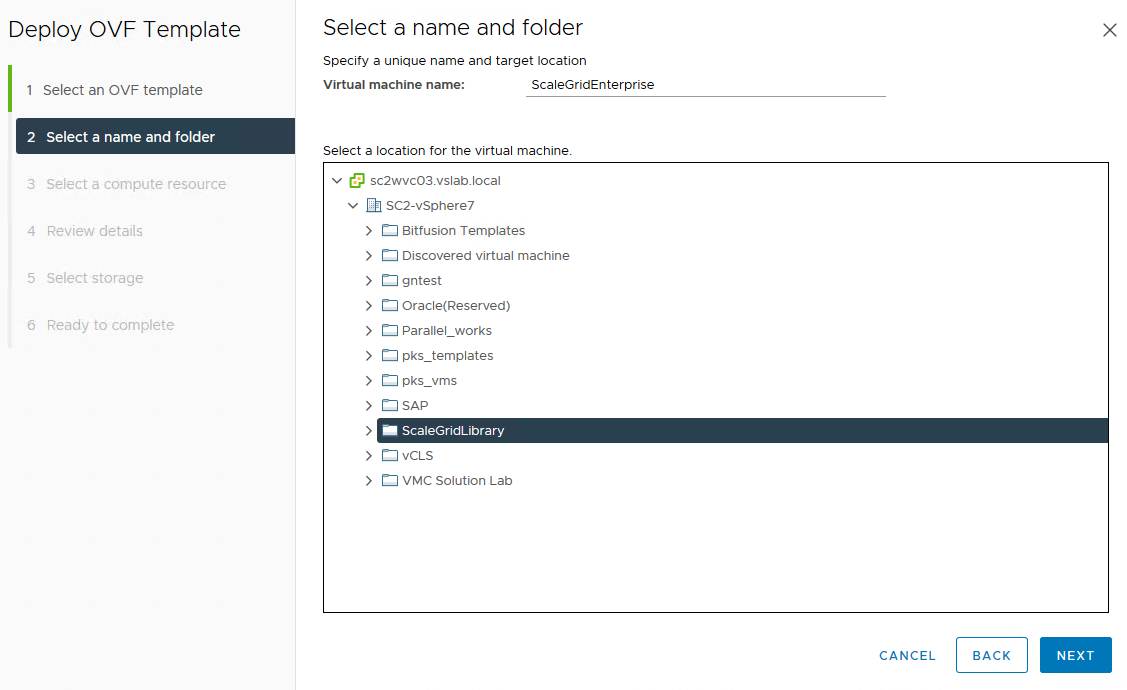Click the NEXT button
The width and height of the screenshot is (1127, 690).
click(x=1075, y=655)
